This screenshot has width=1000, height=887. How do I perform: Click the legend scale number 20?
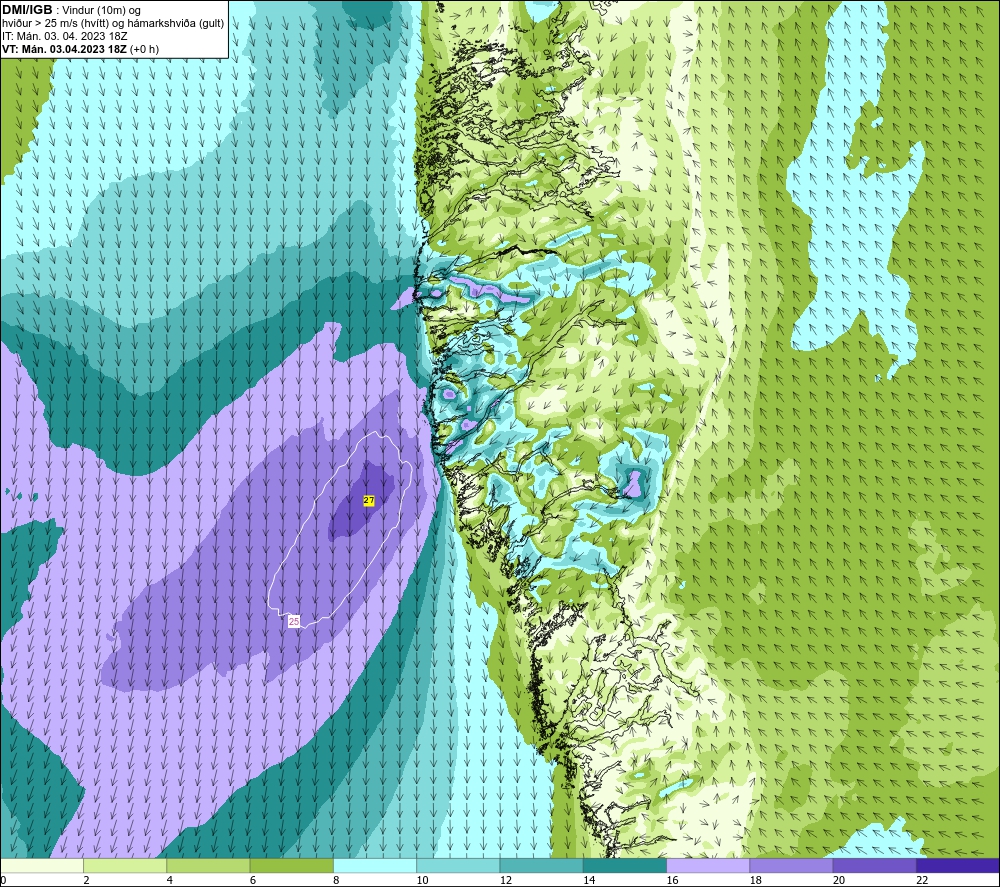839,881
